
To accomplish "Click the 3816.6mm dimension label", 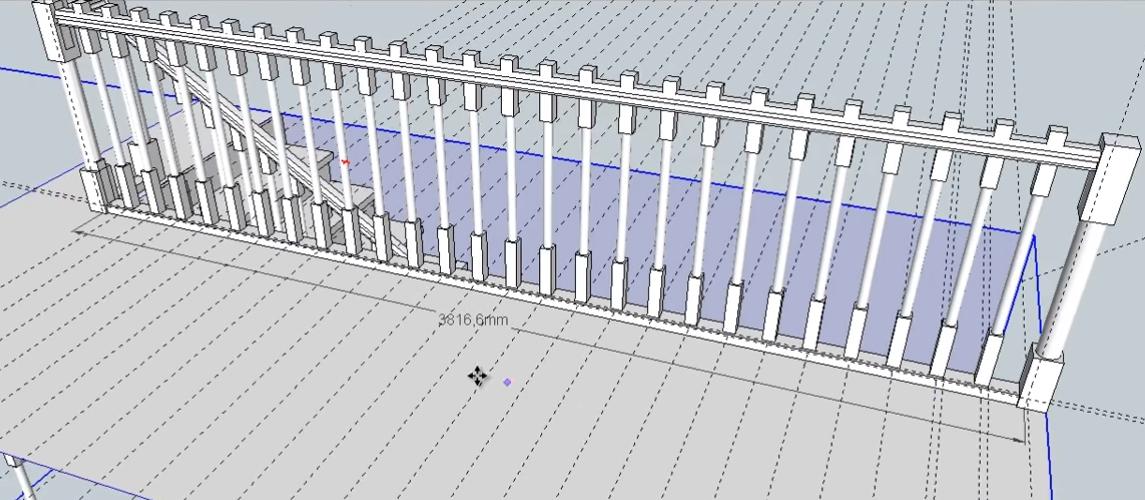I will point(473,319).
